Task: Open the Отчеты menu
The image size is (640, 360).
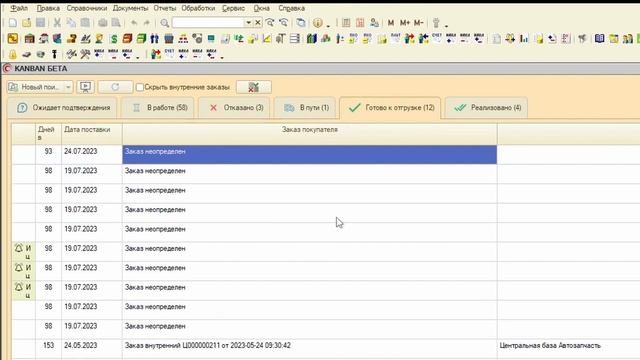Action: point(164,8)
